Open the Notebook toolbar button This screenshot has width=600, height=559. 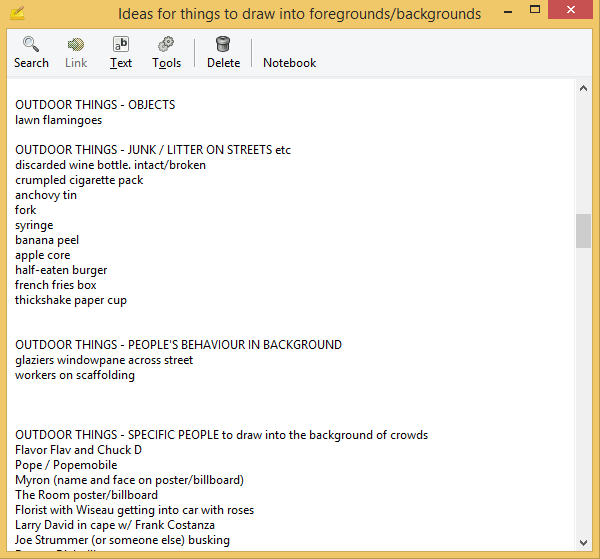pos(289,62)
